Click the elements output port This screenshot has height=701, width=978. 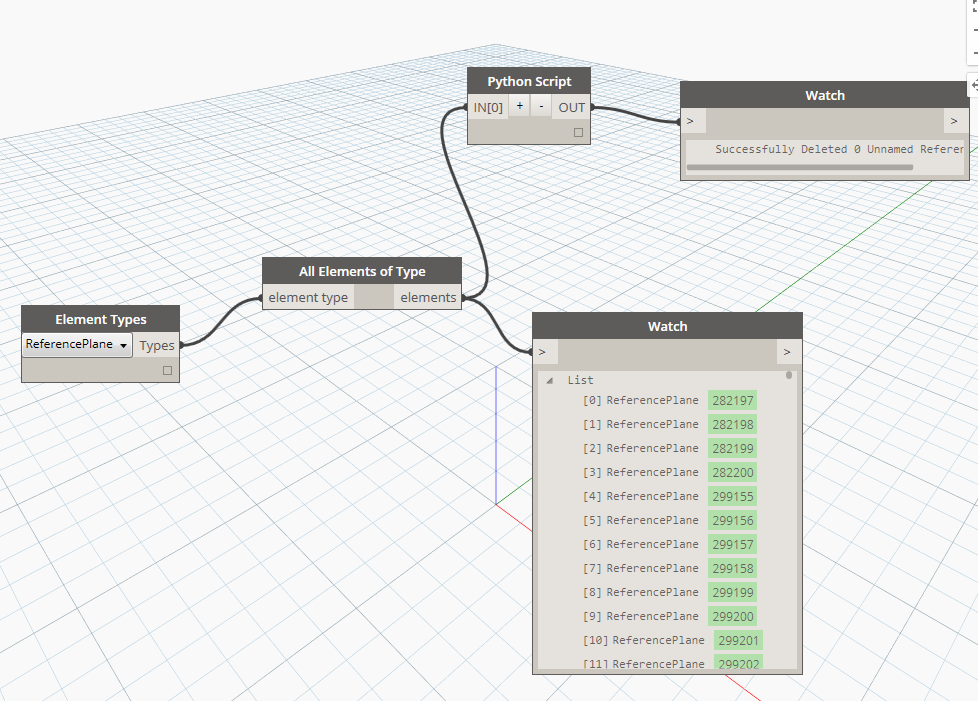pyautogui.click(x=428, y=297)
